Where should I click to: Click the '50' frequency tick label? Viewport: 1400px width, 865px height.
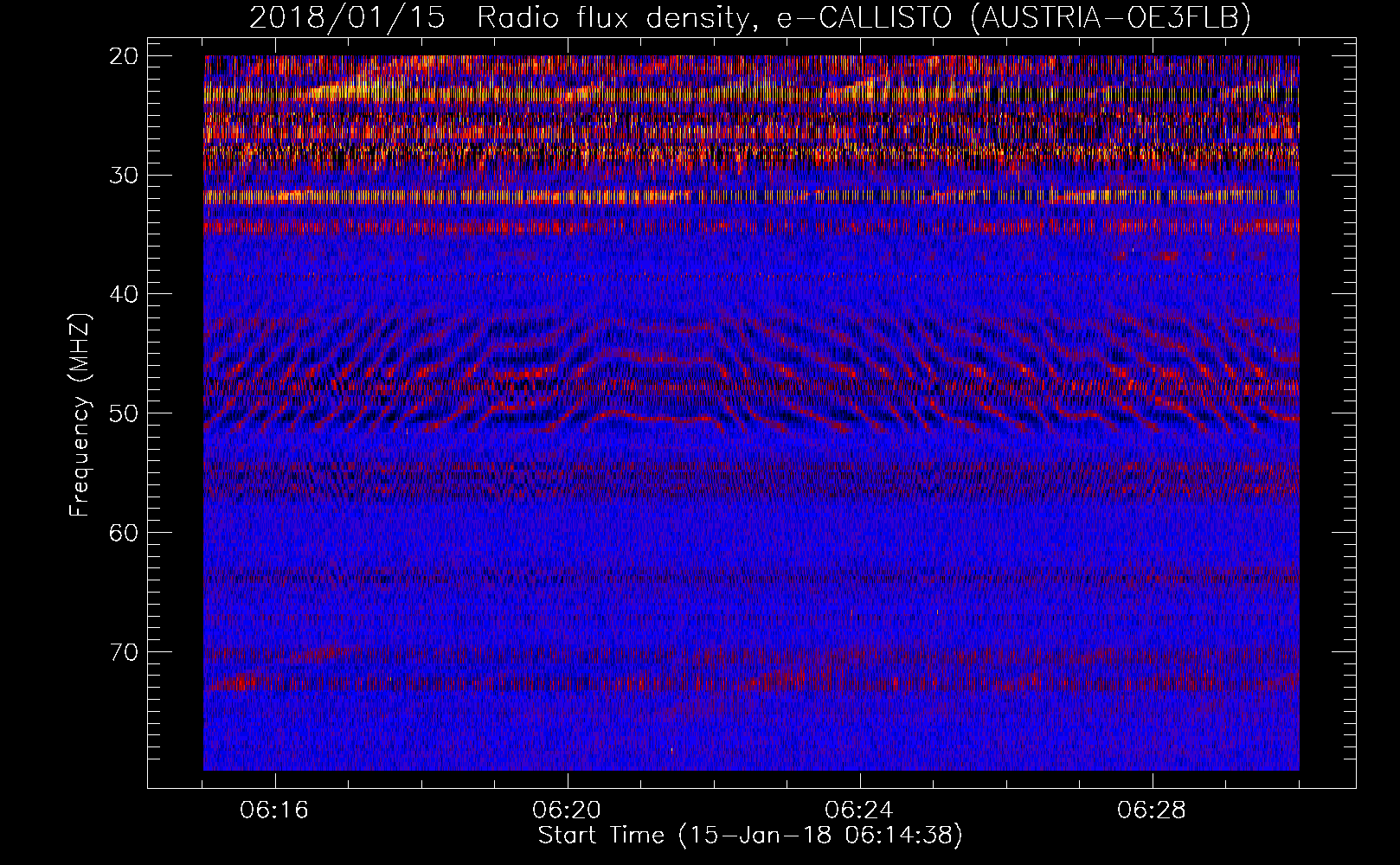coord(125,413)
